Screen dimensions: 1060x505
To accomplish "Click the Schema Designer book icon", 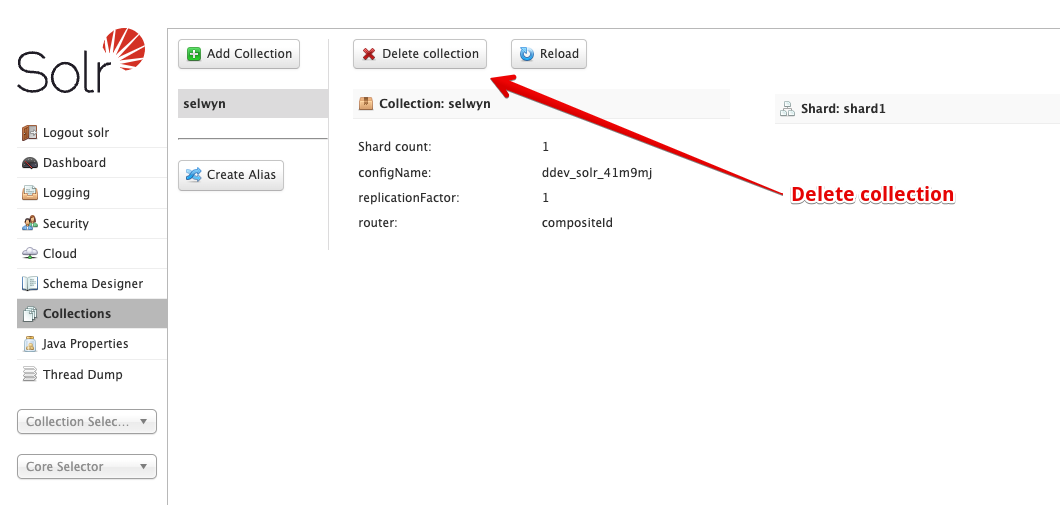I will (29, 283).
